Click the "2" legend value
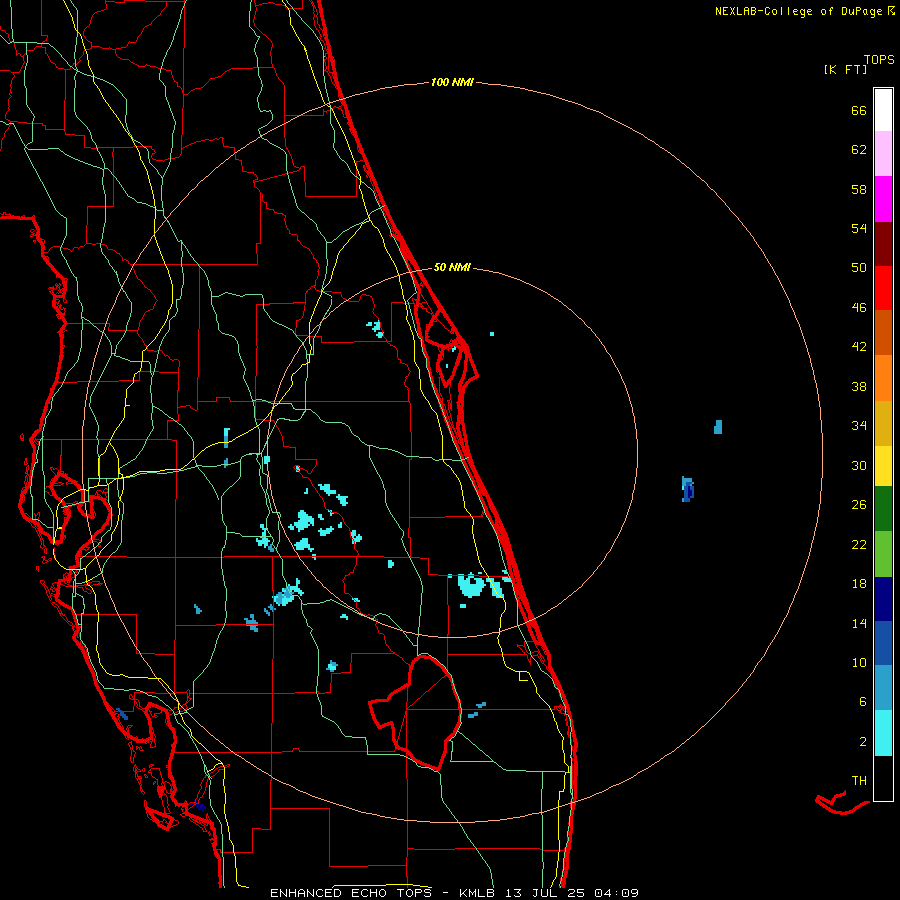Image resolution: width=900 pixels, height=900 pixels. pyautogui.click(x=863, y=742)
